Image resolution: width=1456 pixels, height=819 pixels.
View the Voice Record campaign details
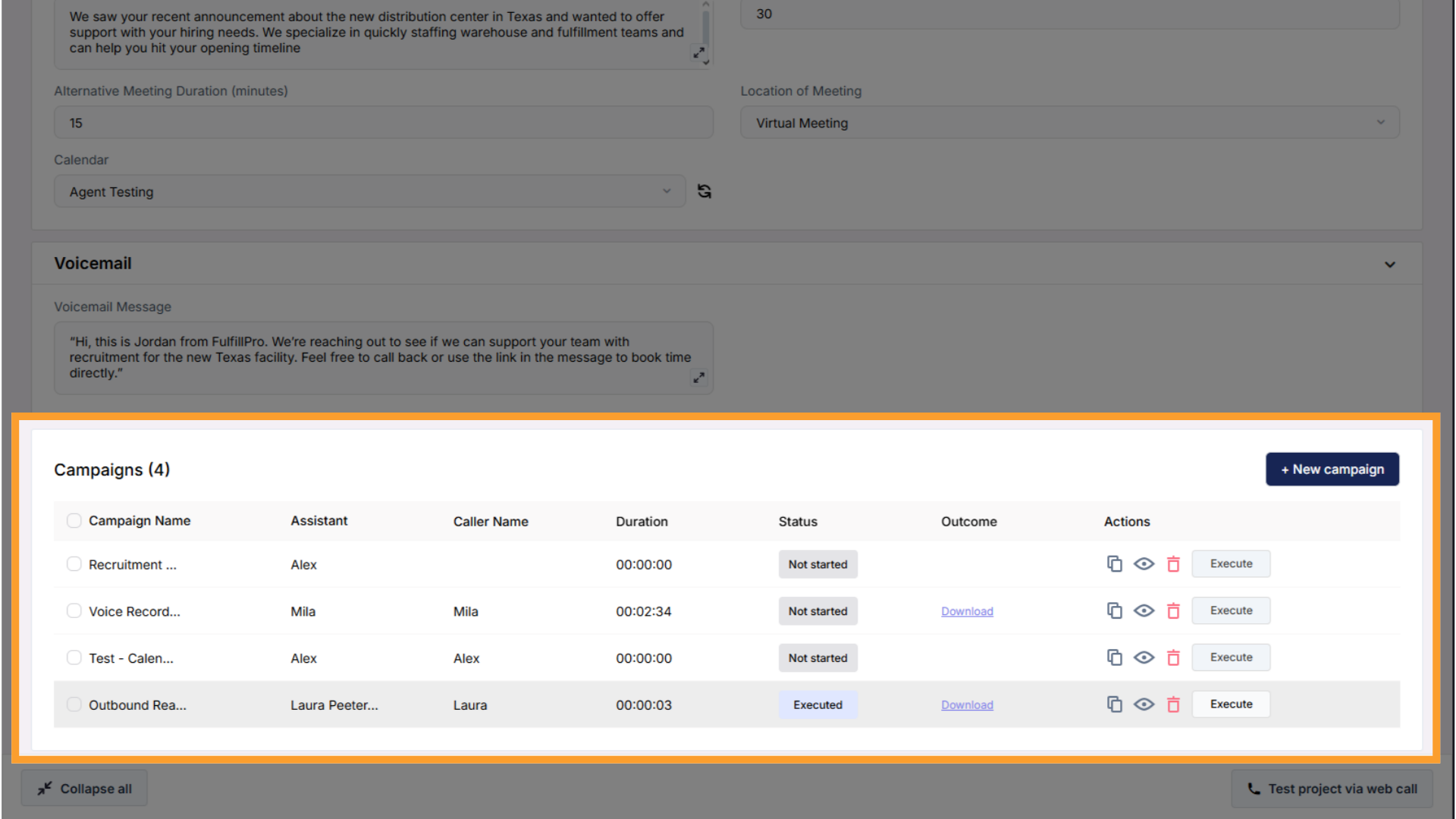pos(1144,610)
